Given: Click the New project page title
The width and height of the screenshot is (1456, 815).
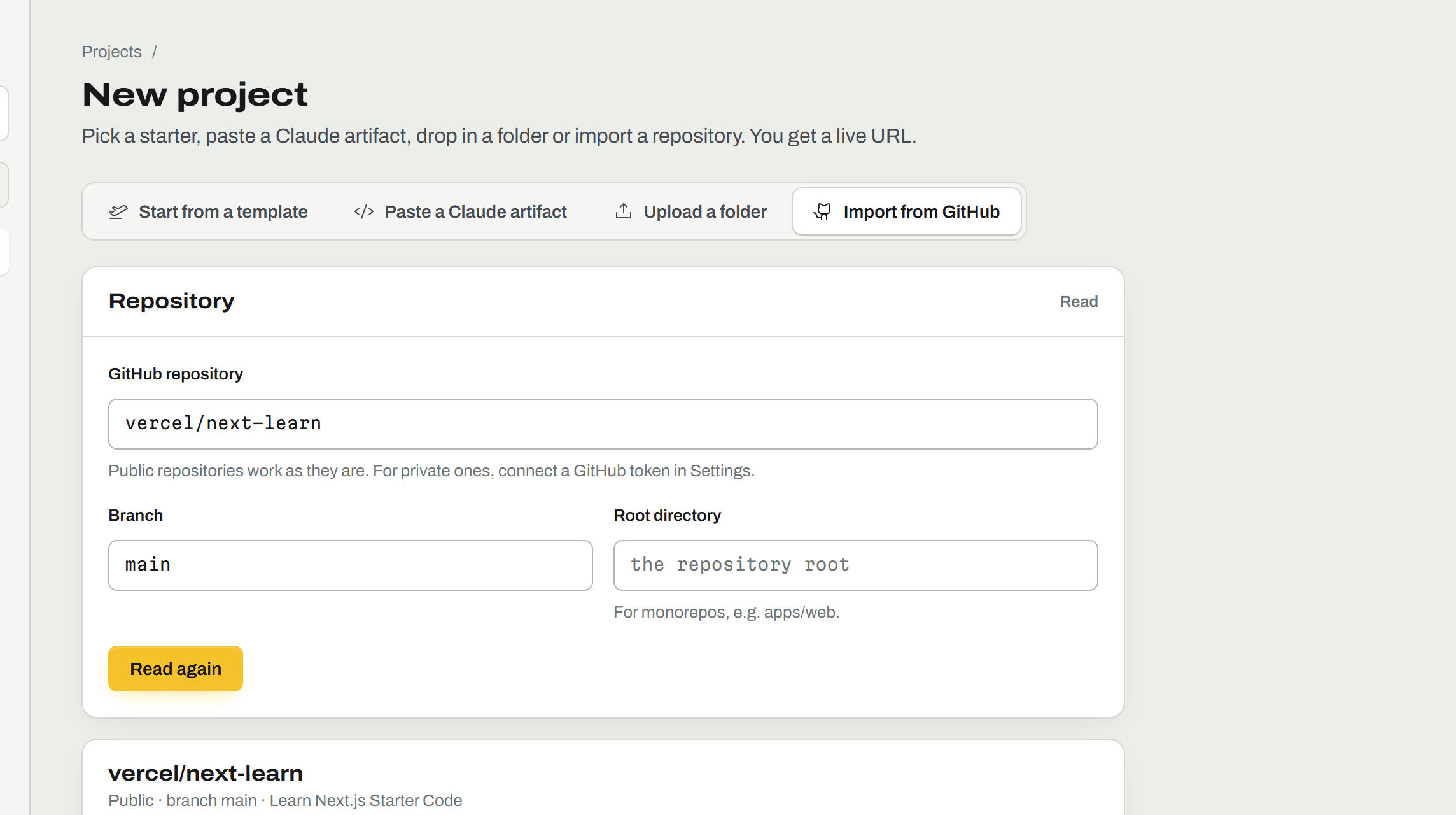Looking at the screenshot, I should click(x=195, y=96).
